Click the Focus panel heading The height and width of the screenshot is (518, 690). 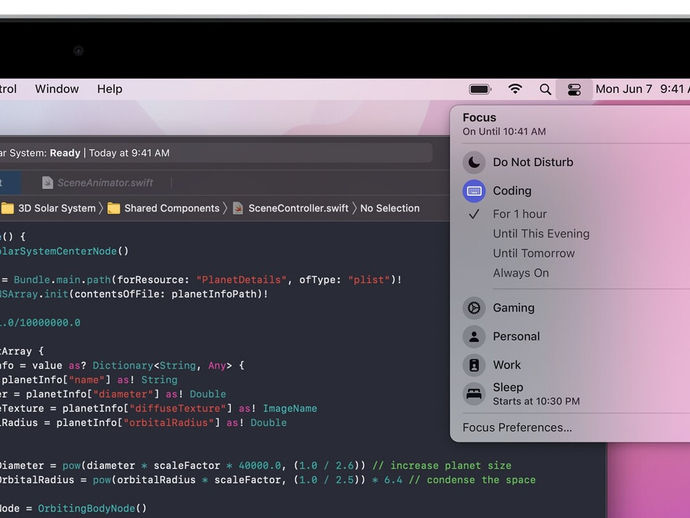tap(479, 118)
